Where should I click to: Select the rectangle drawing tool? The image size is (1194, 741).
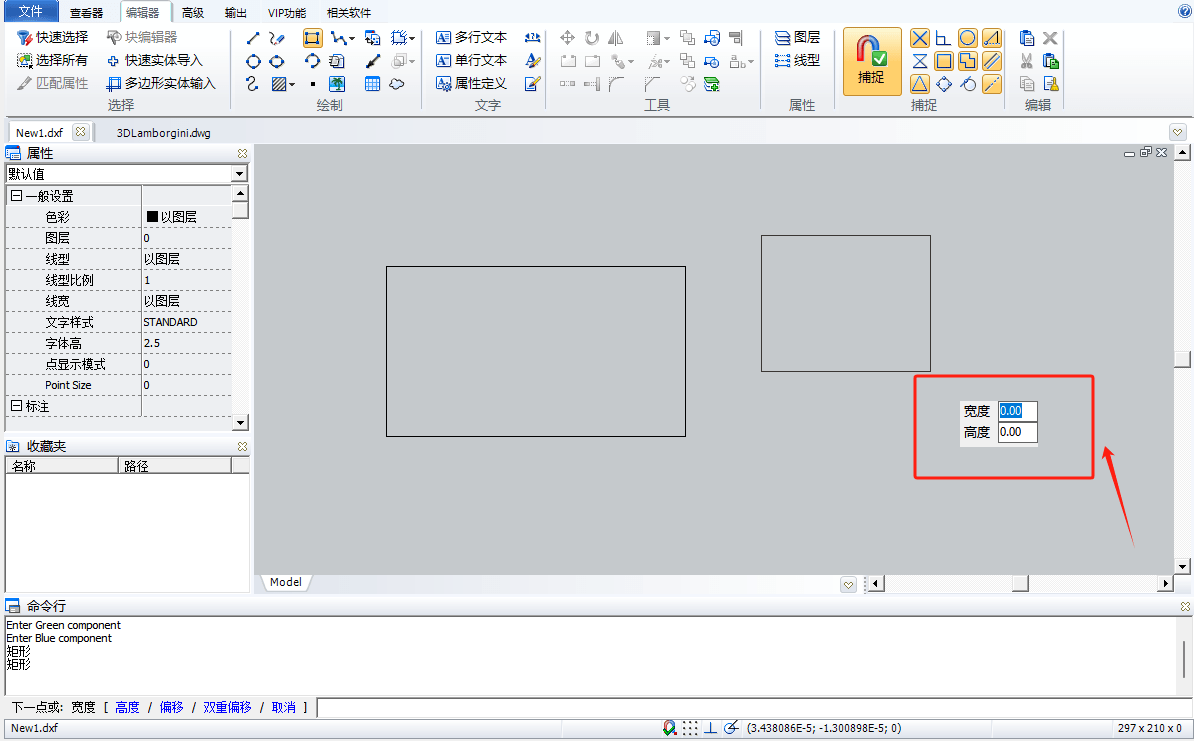coord(313,38)
